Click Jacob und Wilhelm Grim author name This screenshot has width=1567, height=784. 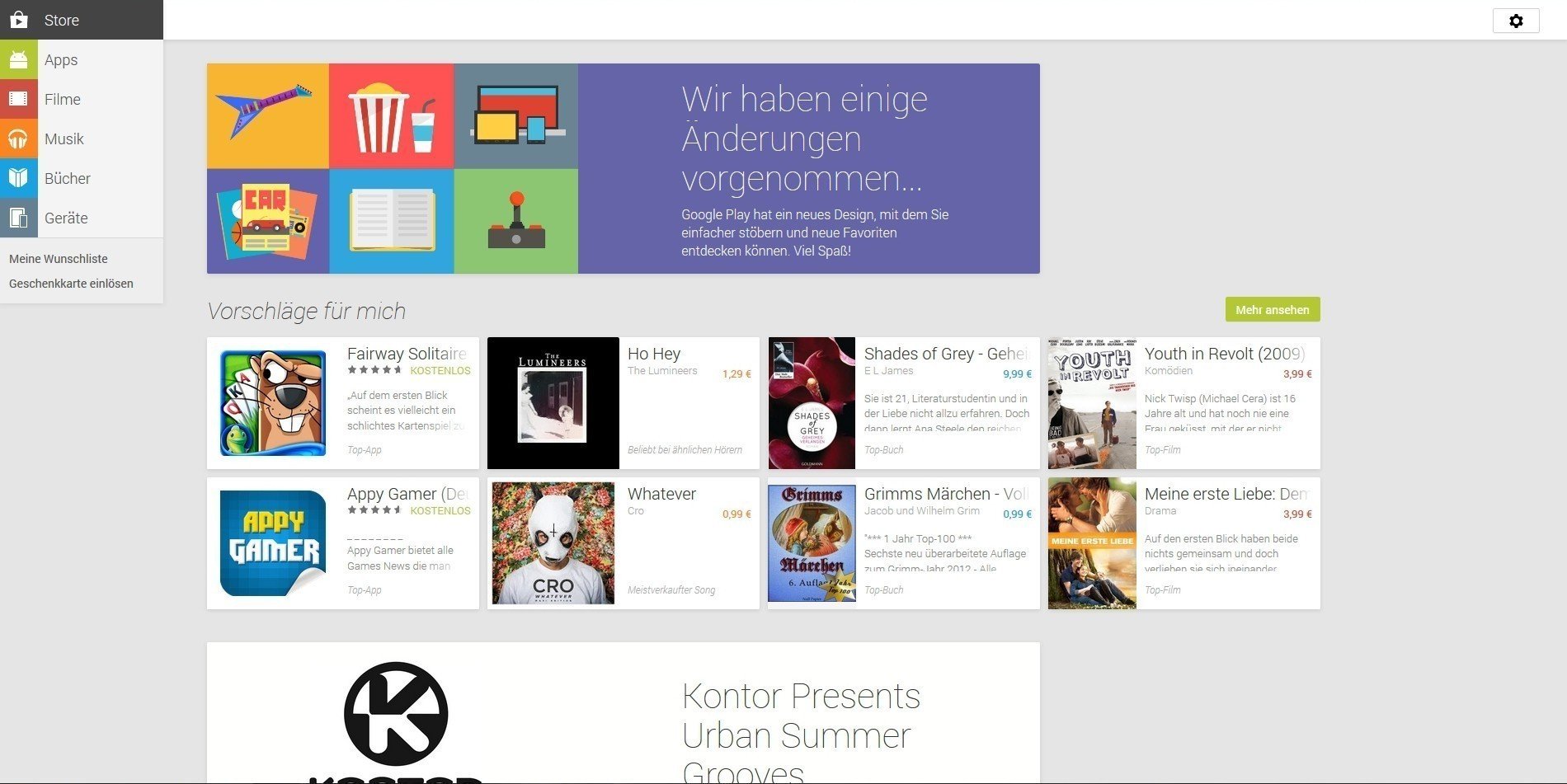tap(922, 511)
